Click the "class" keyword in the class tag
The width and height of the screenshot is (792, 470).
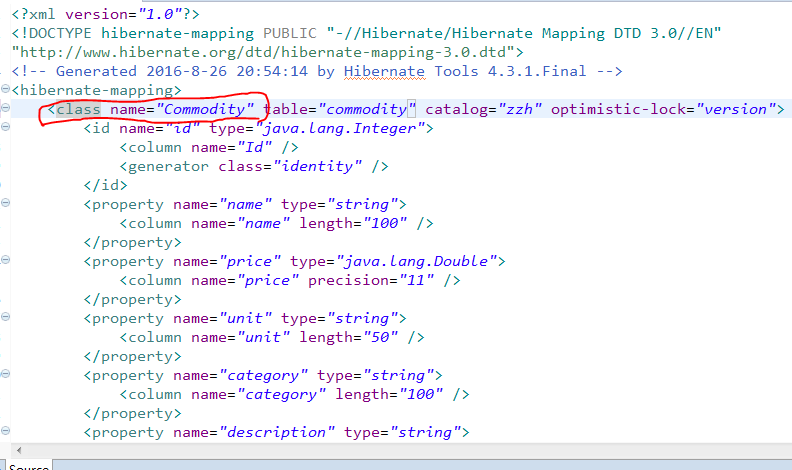pyautogui.click(x=78, y=110)
